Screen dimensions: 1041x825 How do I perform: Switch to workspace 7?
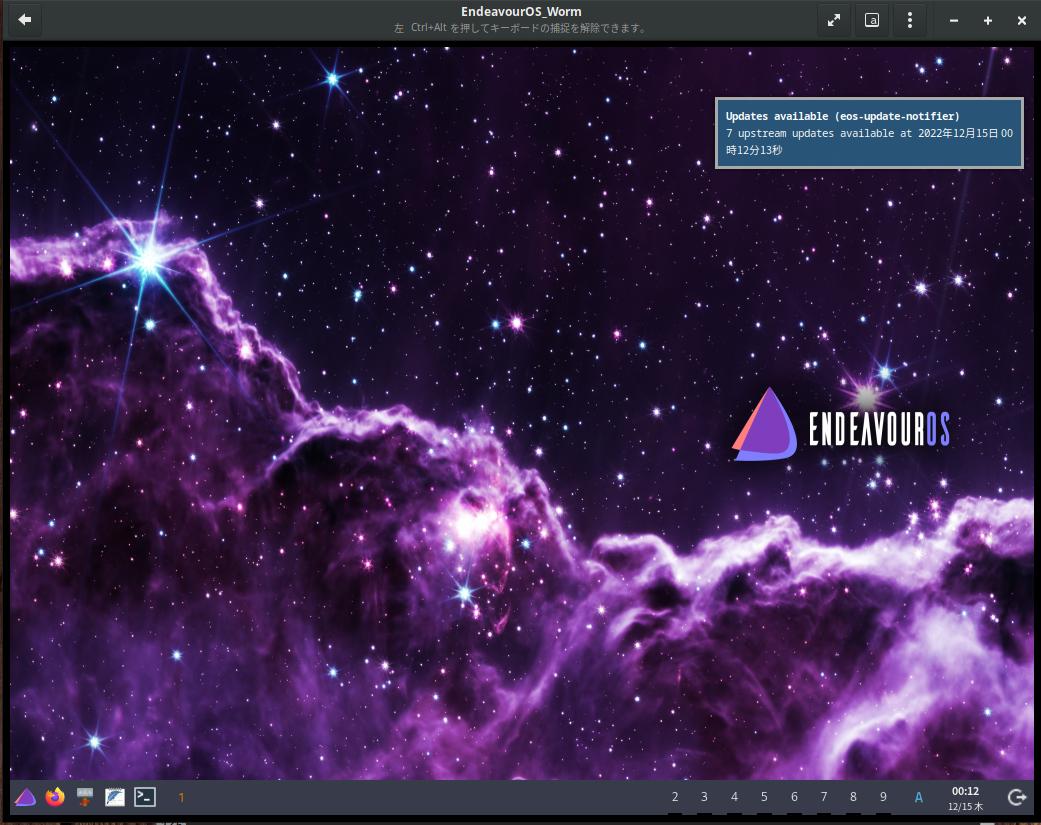coord(824,796)
